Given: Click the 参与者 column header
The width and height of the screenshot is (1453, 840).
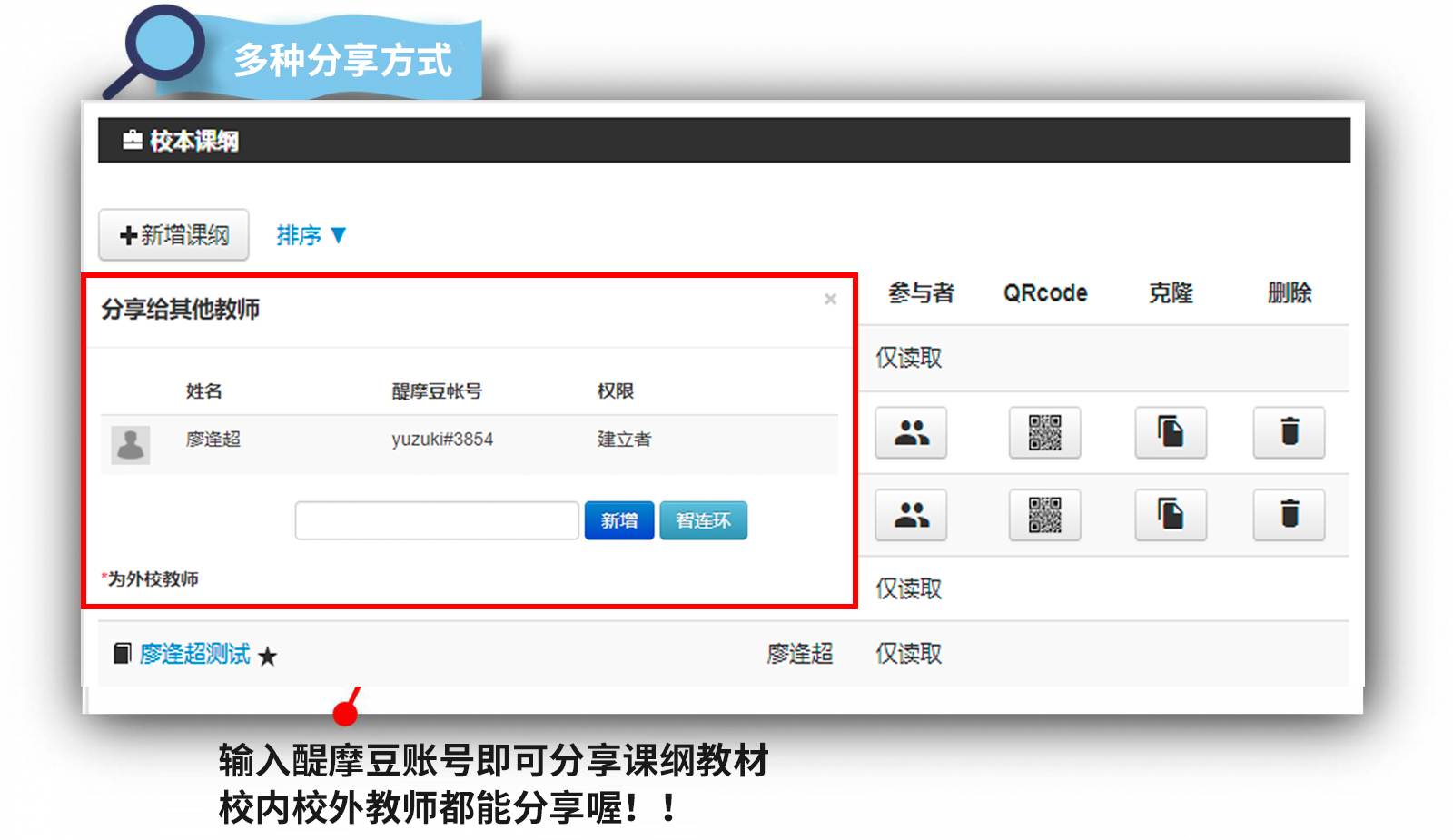Looking at the screenshot, I should point(921,292).
